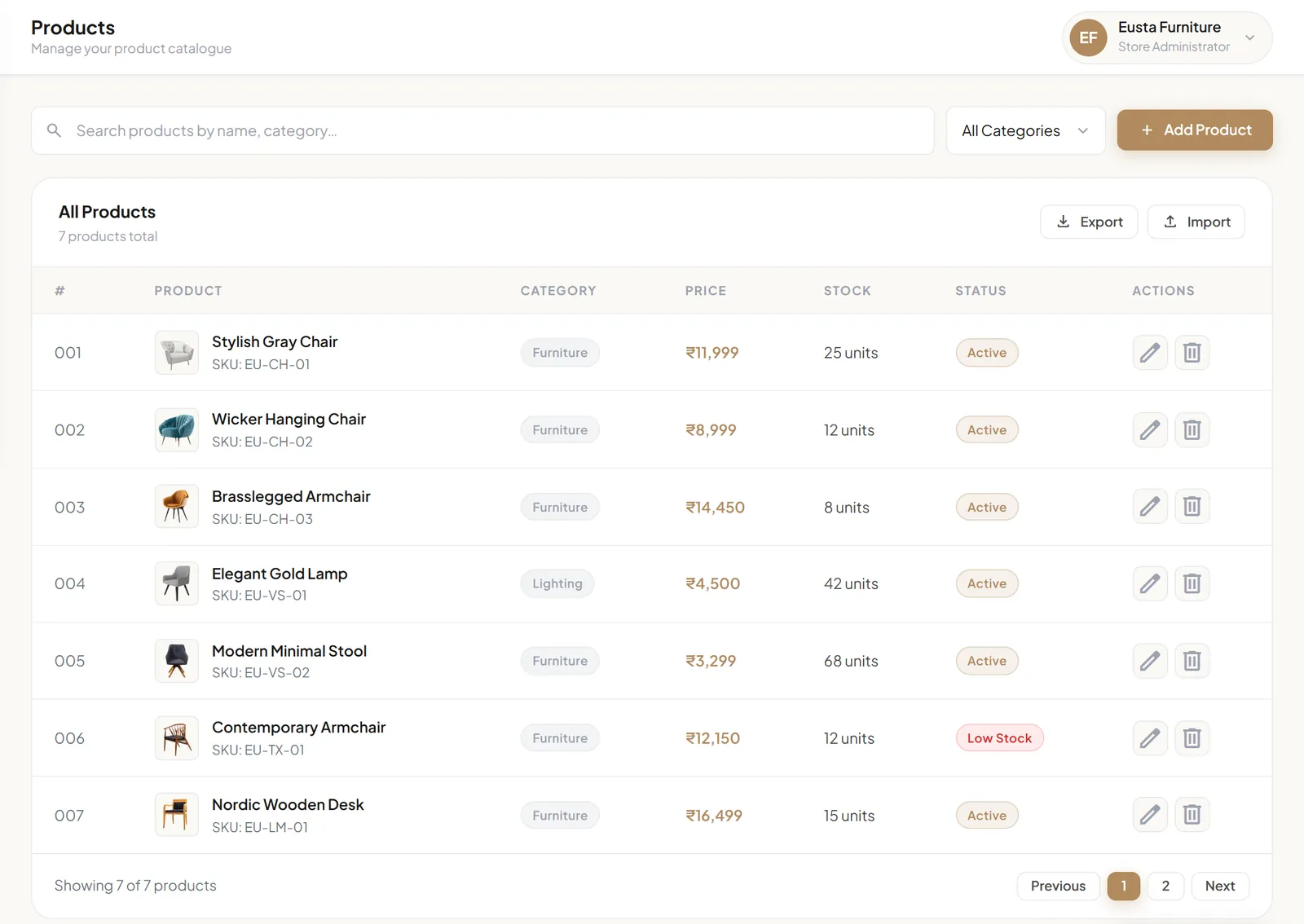
Task: Open the Stylish Gray Chair name
Action: click(275, 342)
